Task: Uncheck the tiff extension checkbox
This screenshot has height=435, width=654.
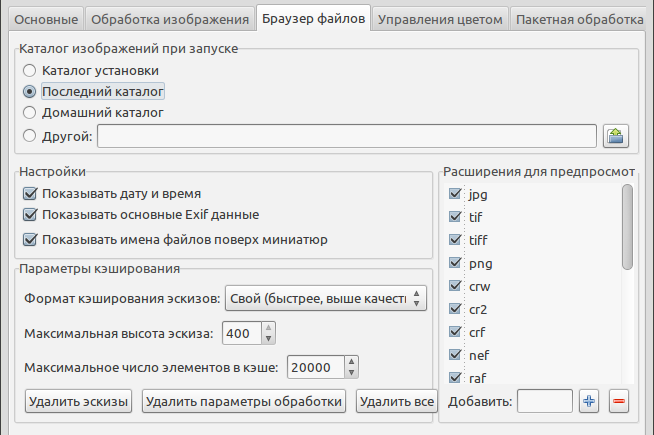Action: coord(455,239)
